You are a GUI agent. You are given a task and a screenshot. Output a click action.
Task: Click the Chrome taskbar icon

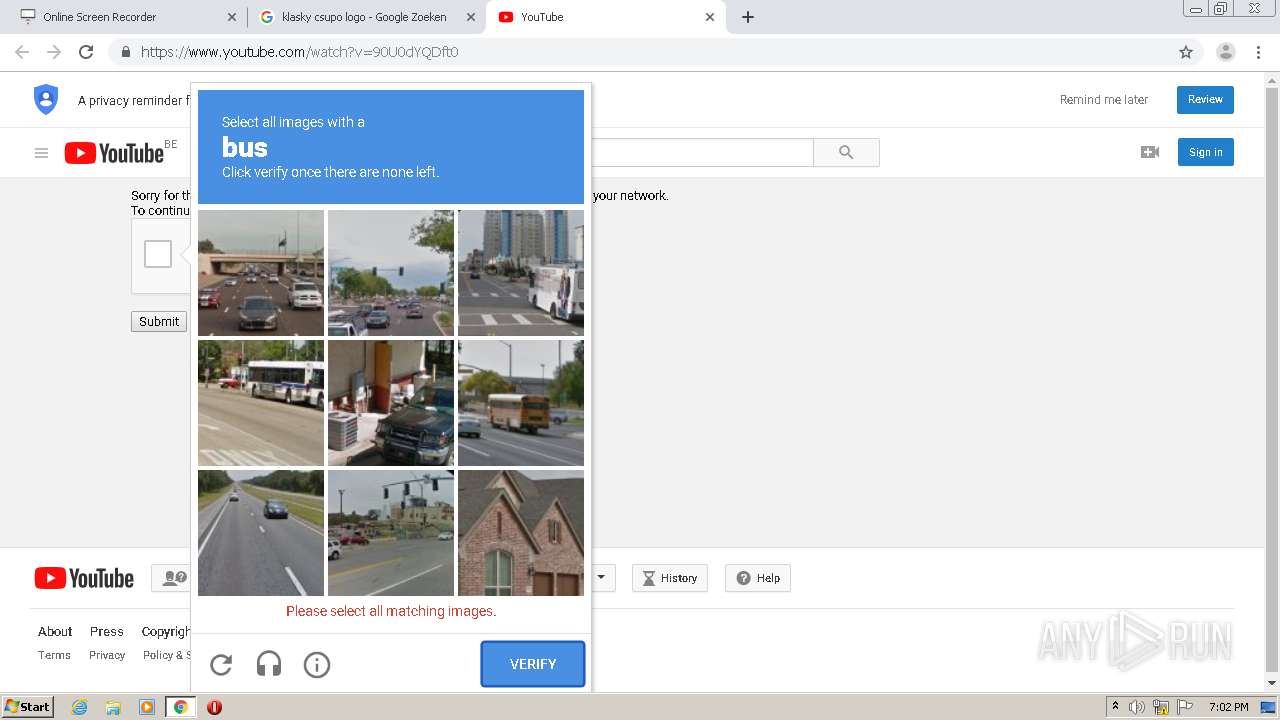pos(181,707)
